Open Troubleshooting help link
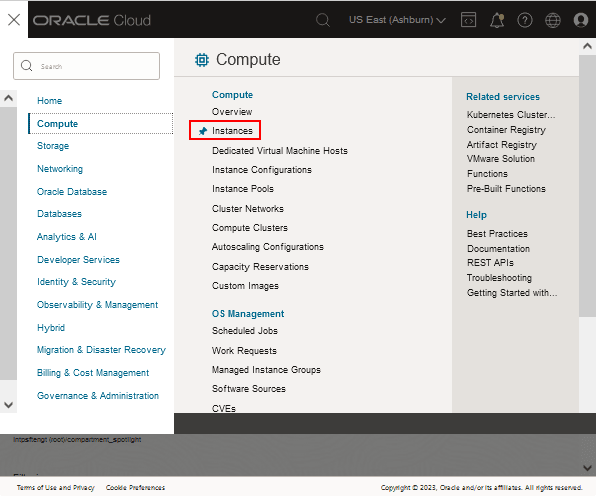The width and height of the screenshot is (596, 496). (x=499, y=278)
